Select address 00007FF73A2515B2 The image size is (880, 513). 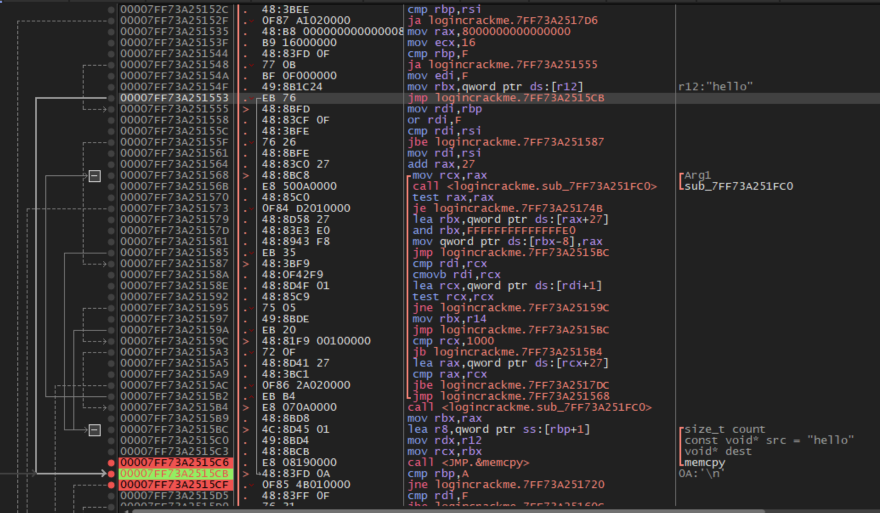click(x=175, y=396)
